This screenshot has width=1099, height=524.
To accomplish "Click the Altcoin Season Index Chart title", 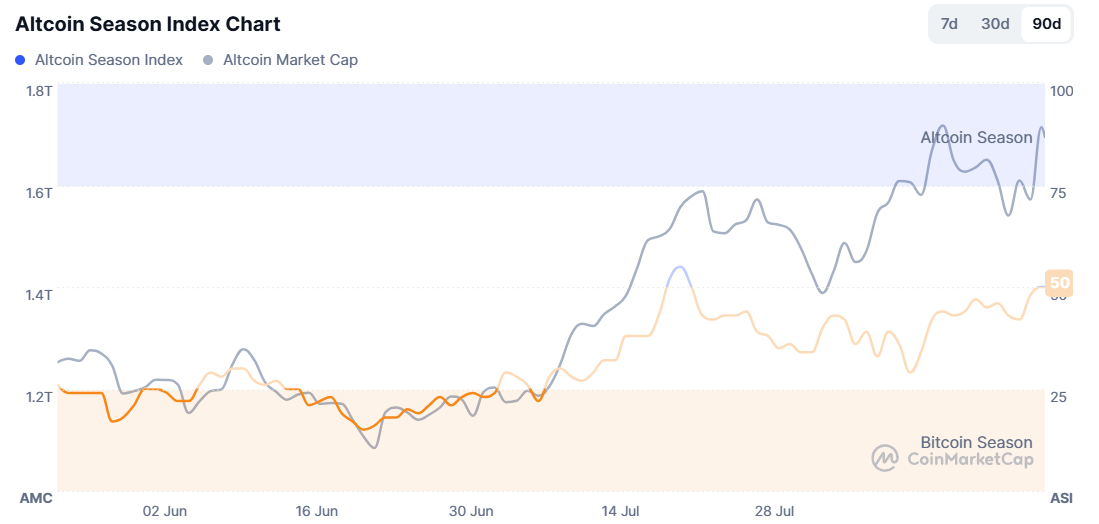I will point(148,24).
